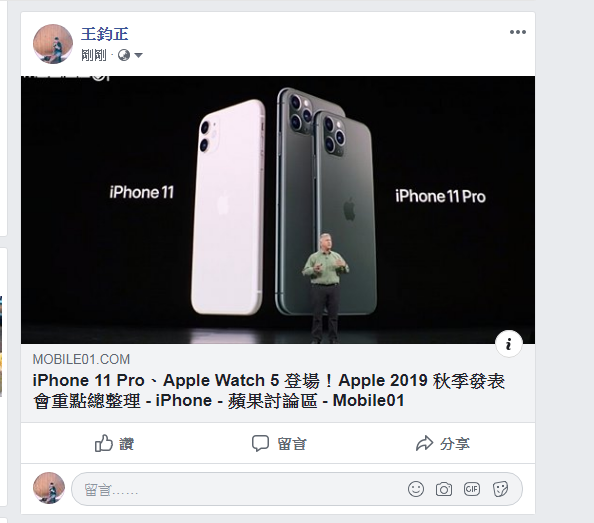The width and height of the screenshot is (594, 523).
Task: Expand the audience selector dropdown arrow
Action: tap(138, 56)
